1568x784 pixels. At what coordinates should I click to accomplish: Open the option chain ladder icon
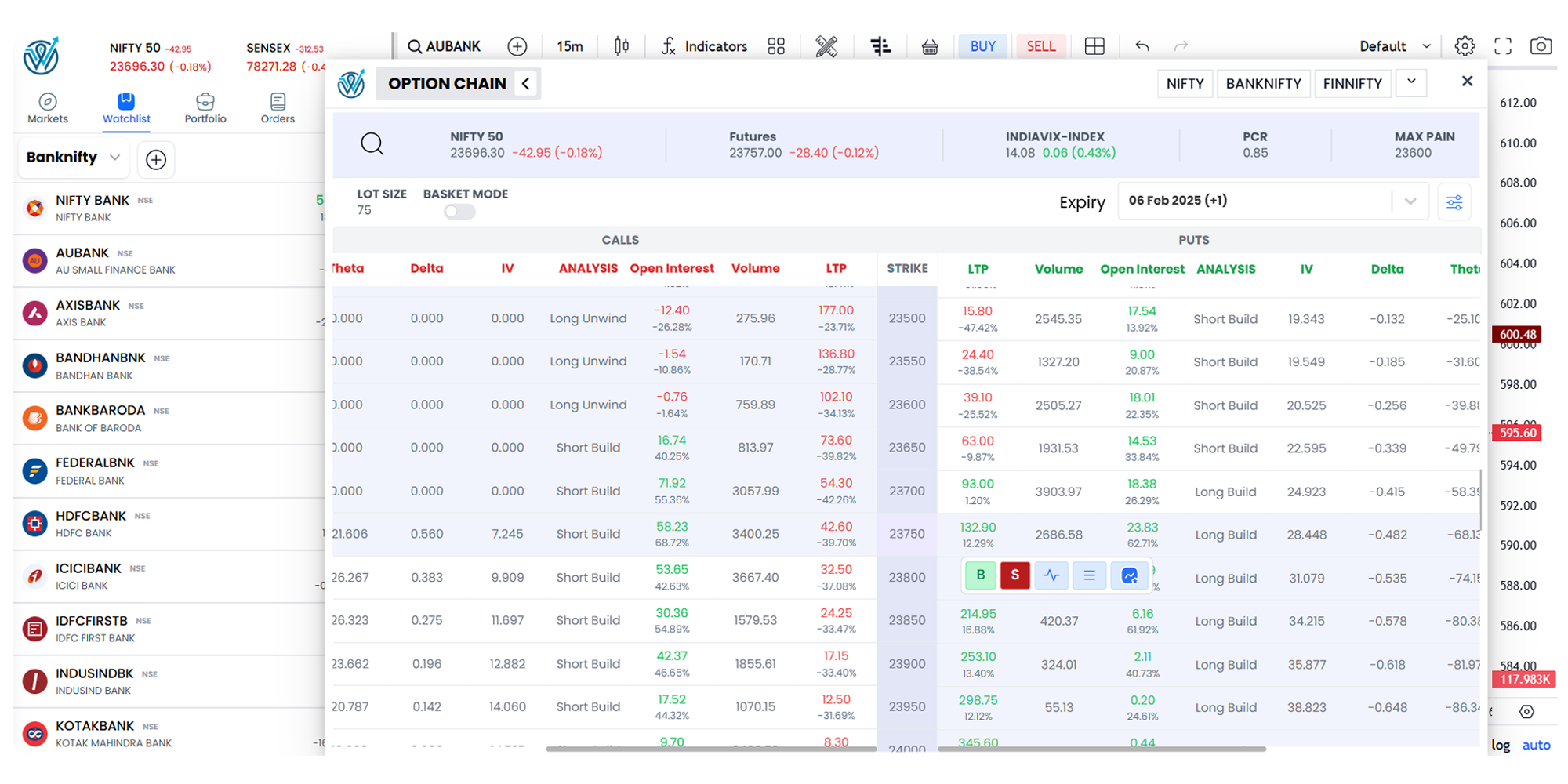click(x=880, y=46)
